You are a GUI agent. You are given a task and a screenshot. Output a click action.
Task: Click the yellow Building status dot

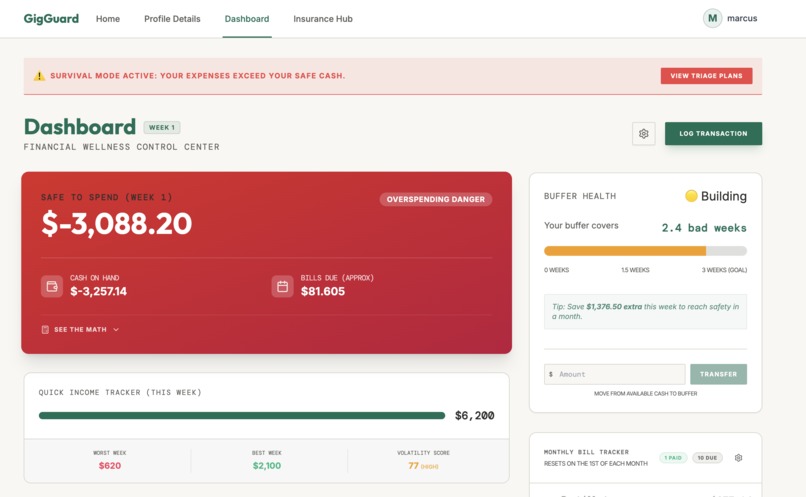coord(691,196)
